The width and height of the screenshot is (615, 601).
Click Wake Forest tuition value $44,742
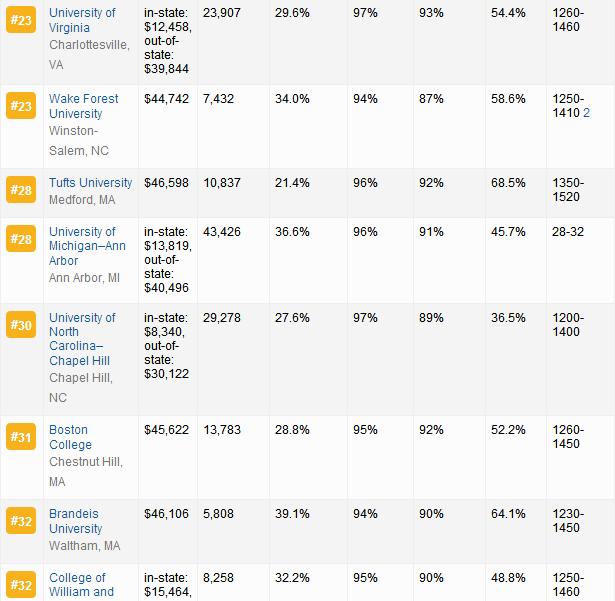pos(165,99)
